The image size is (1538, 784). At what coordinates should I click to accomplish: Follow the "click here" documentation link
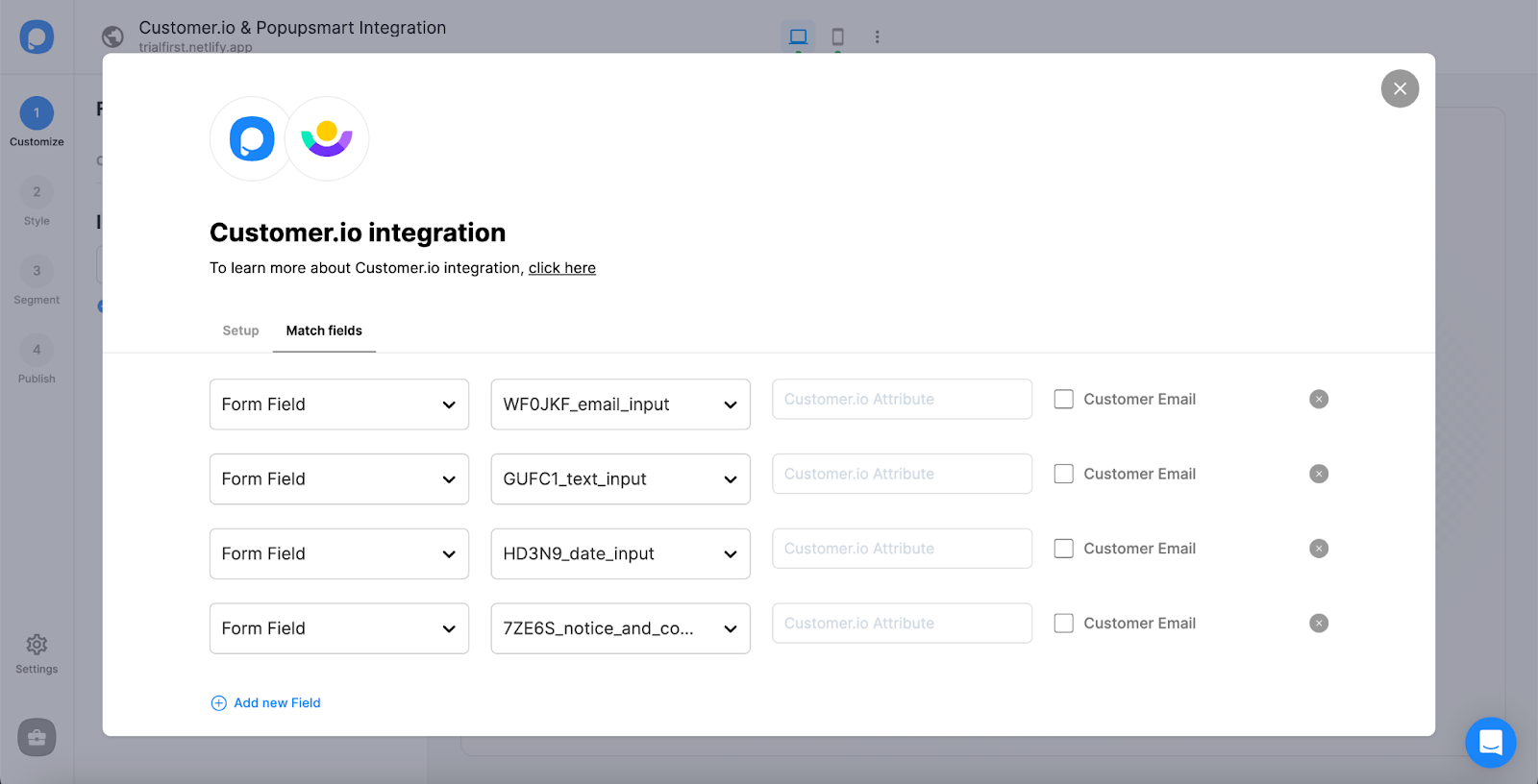[561, 268]
